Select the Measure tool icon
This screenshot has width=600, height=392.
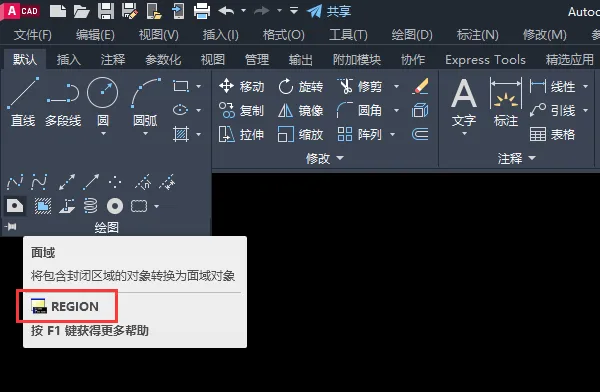[x=167, y=182]
